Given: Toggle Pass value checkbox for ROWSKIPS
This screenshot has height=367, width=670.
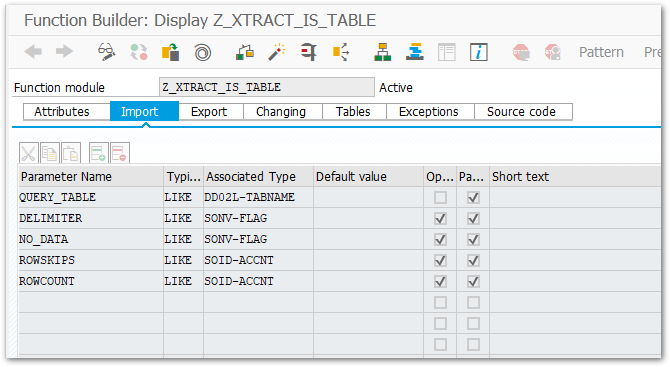Looking at the screenshot, I should [473, 260].
